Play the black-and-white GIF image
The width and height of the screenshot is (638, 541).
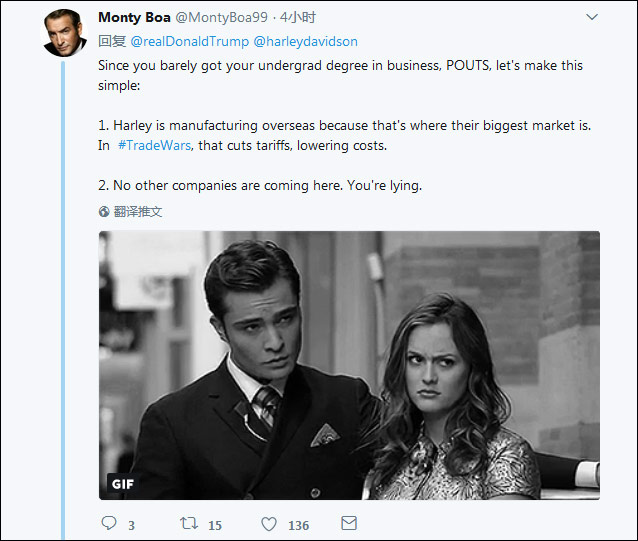click(349, 364)
